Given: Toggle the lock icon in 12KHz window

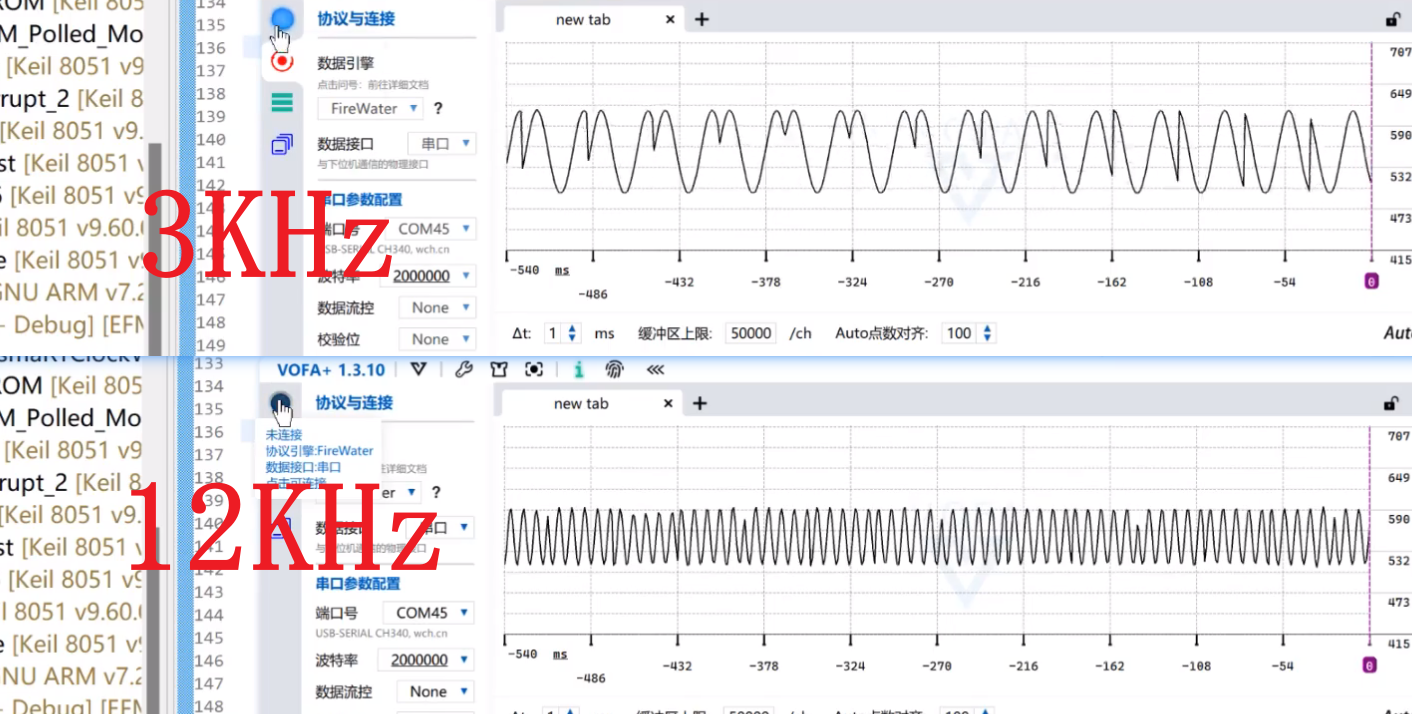Looking at the screenshot, I should tap(1390, 404).
